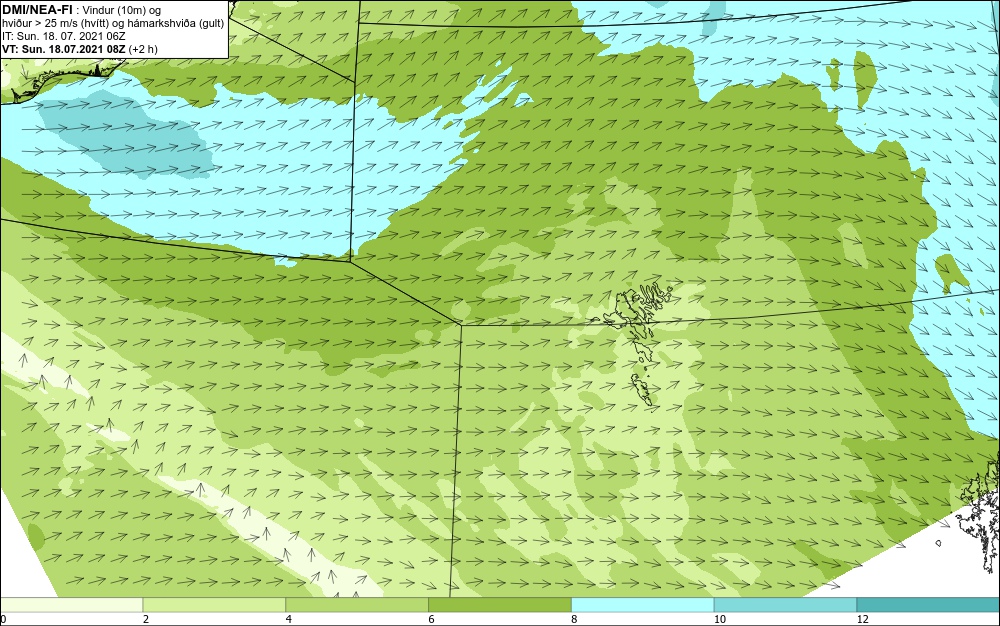Click the 'Vindur (10m) og' label
Screen dimensions: 1000x626
[122, 10]
